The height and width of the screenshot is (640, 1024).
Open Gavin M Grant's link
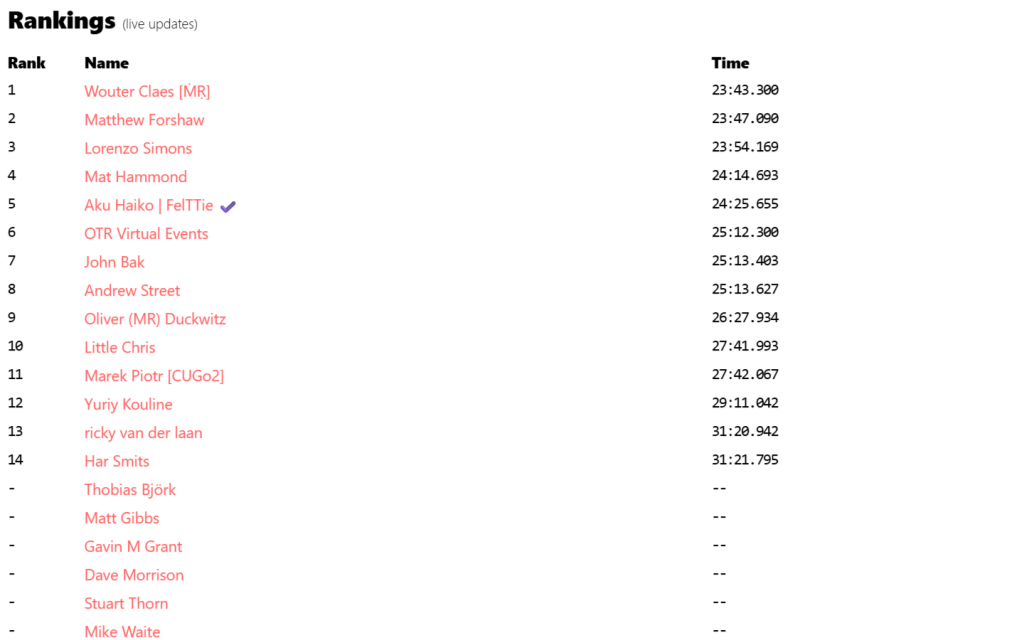pos(133,547)
